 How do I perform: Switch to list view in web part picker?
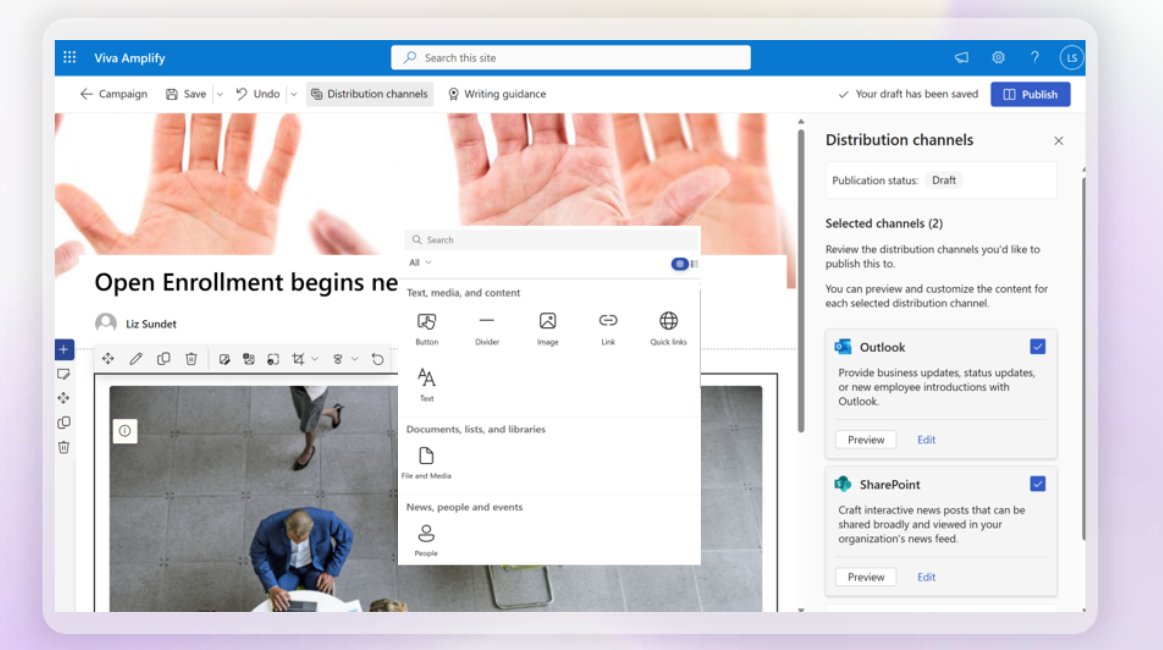(694, 263)
